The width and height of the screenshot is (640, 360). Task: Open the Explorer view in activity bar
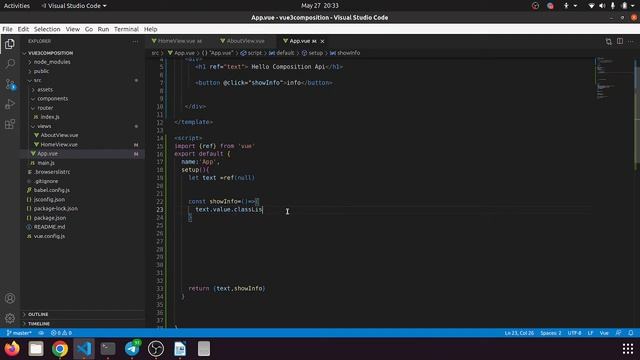coord(10,44)
